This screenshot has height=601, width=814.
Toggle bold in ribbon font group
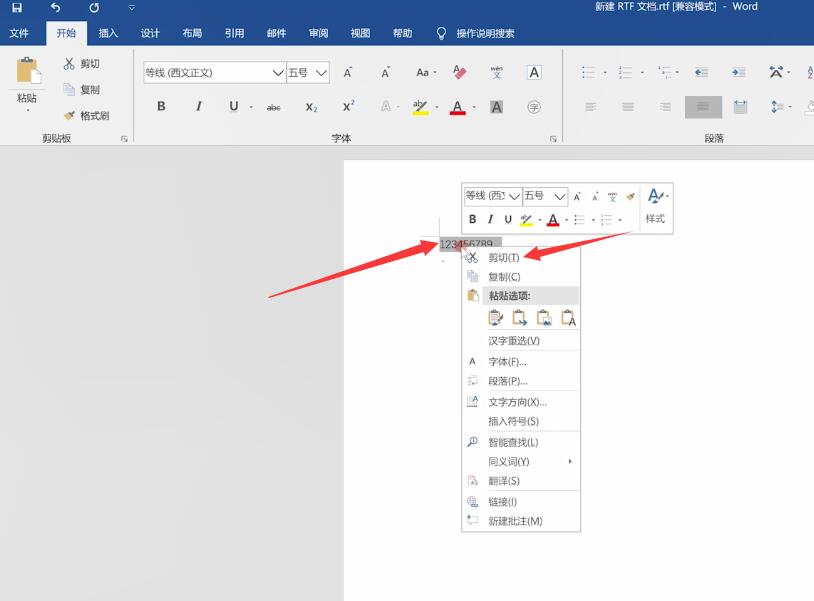[x=161, y=106]
